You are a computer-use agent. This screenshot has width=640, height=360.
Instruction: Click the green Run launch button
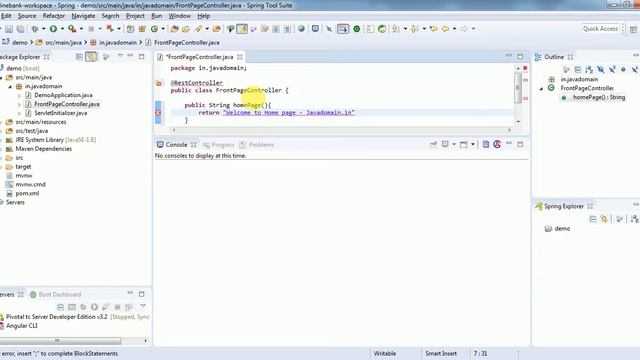pyautogui.click(x=53, y=29)
